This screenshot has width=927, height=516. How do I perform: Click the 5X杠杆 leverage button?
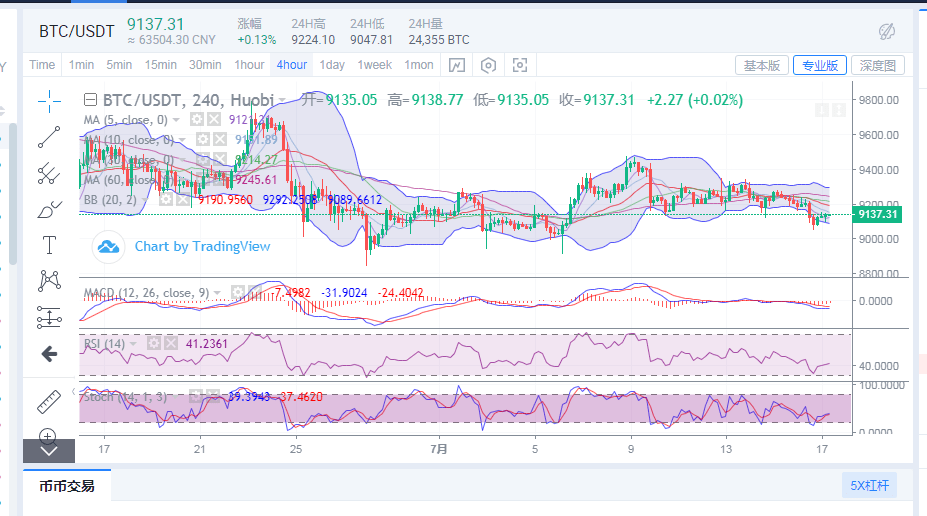click(x=869, y=485)
